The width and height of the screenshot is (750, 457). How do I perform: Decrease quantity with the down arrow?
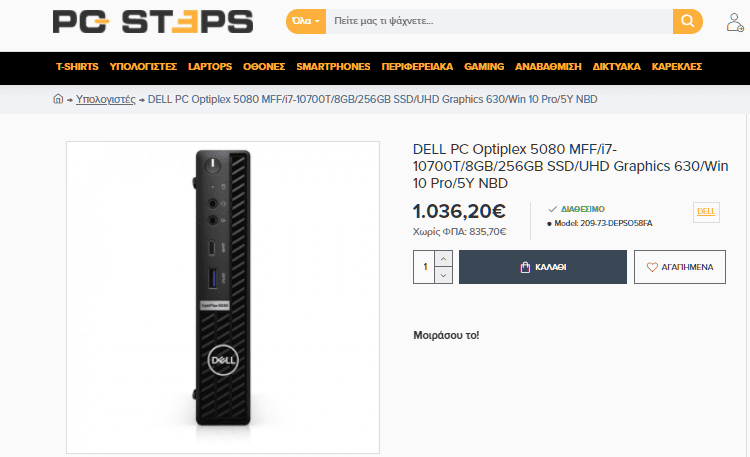(x=443, y=275)
